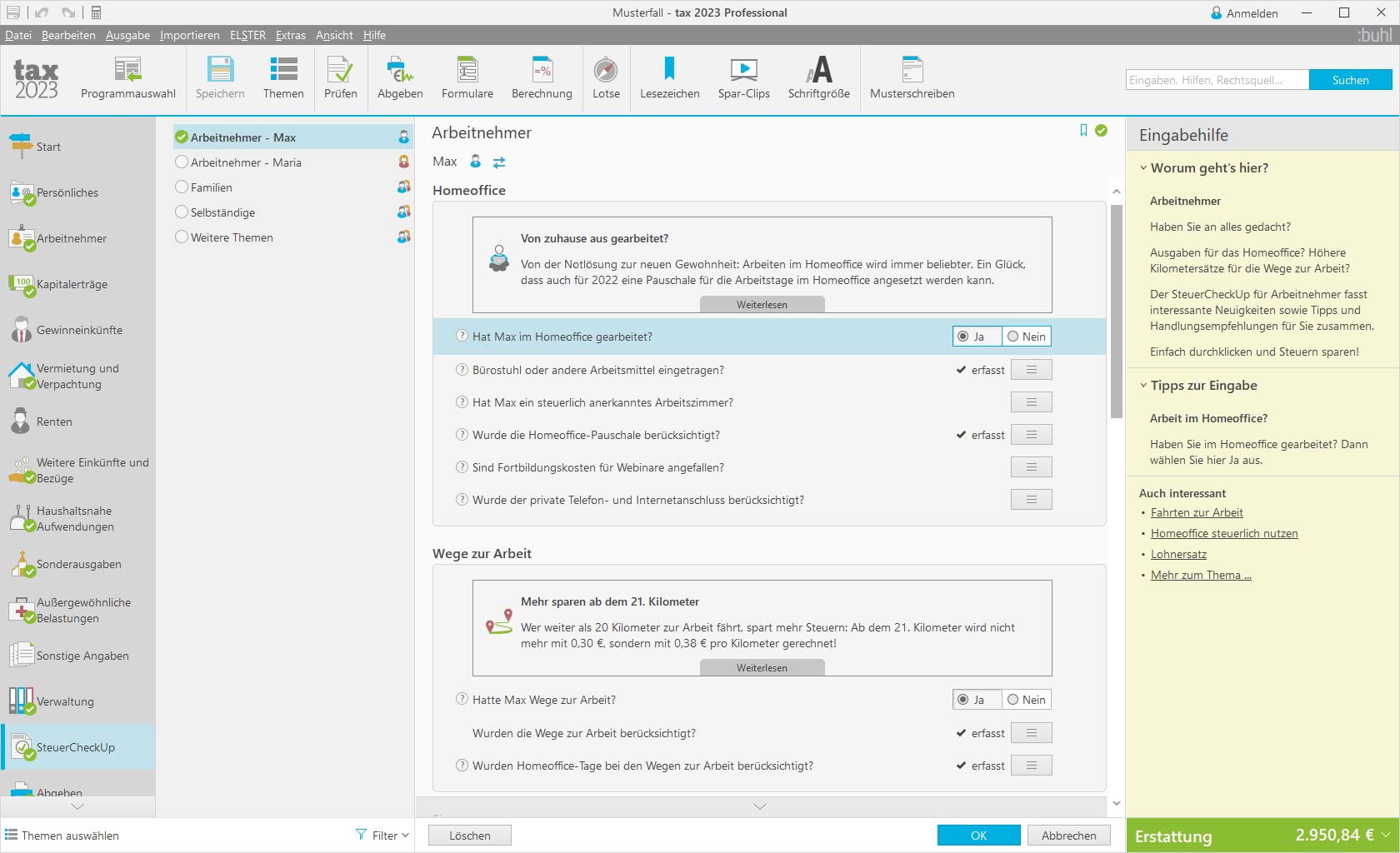The image size is (1400, 853).
Task: Open the Extras menu
Action: [291, 35]
